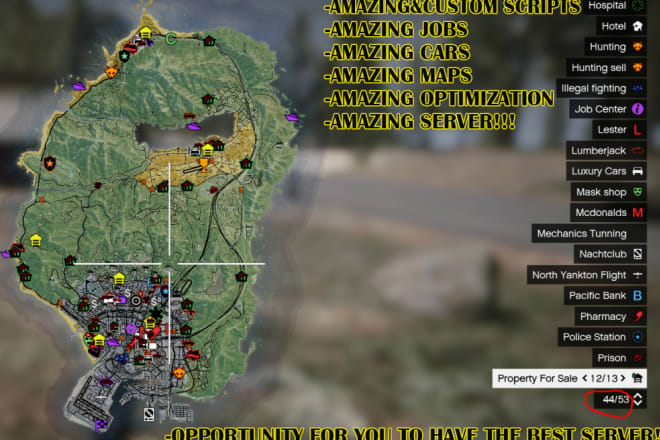Click the red M Mcdonalds icon
Viewport: 660px width, 440px height.
[638, 213]
